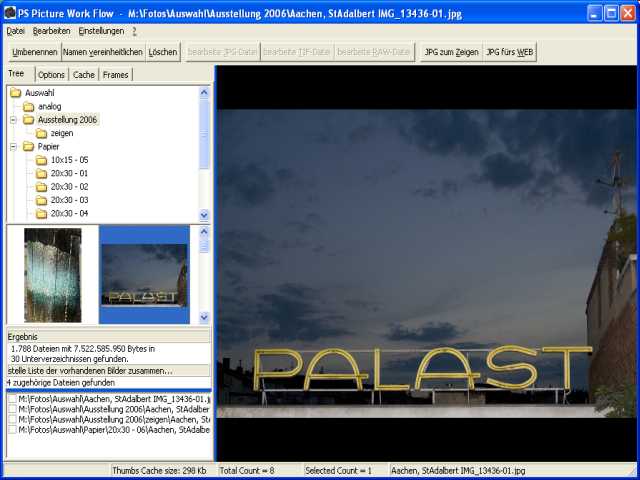Tick the checkbox for the Ausstellung 2006\Aachen file

click(12, 409)
